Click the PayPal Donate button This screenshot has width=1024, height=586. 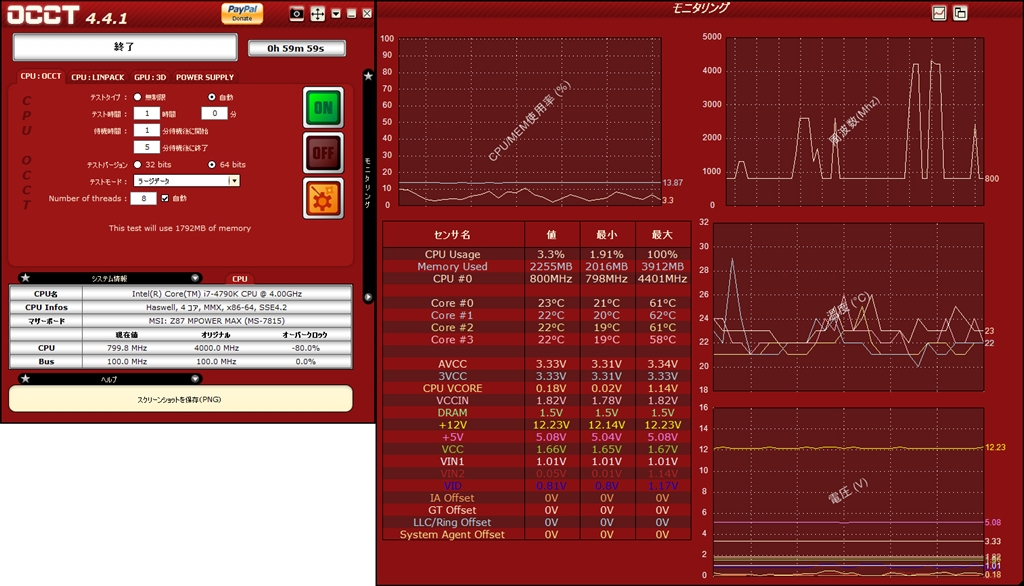click(x=242, y=13)
